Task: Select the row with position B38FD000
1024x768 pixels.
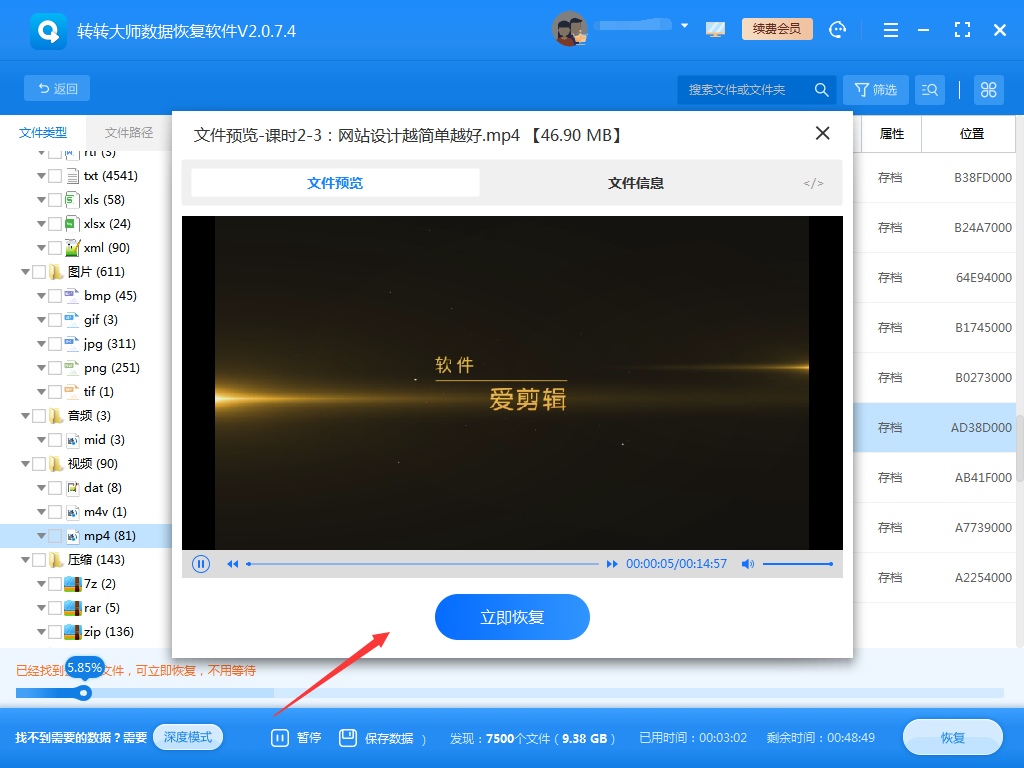Action: tap(935, 177)
